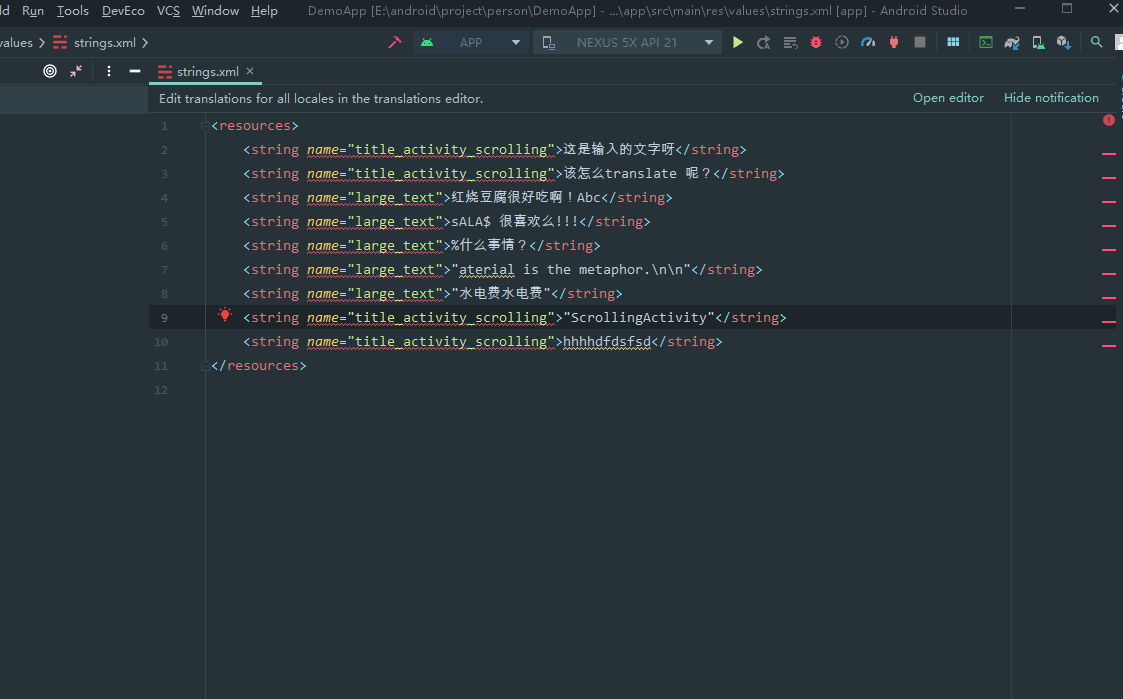Start debugging with the red bug icon
This screenshot has height=699, width=1123.
coord(816,42)
